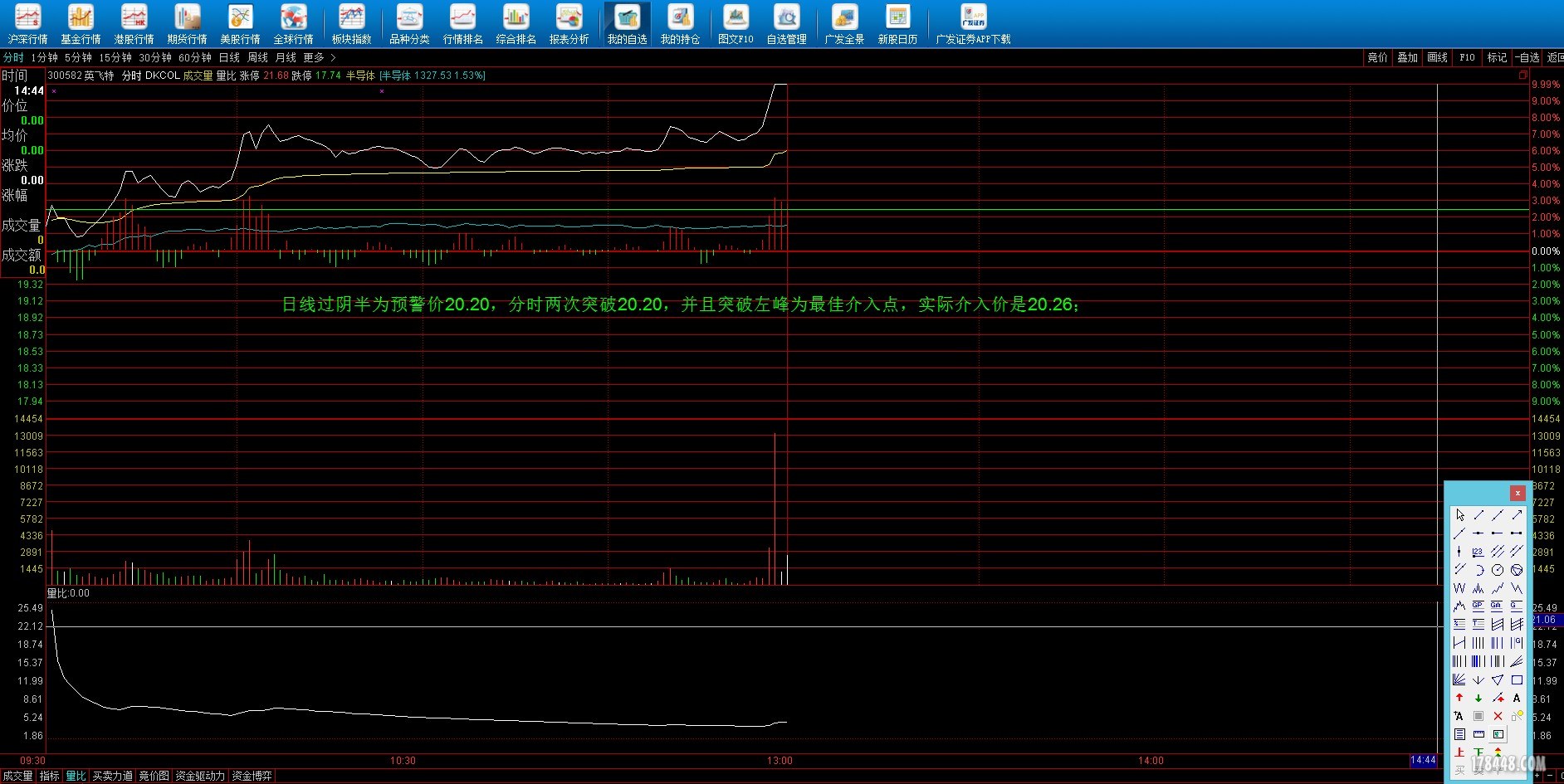Image resolution: width=1564 pixels, height=784 pixels.
Task: Open 行情排名 quote ranking icon
Action: click(x=462, y=23)
